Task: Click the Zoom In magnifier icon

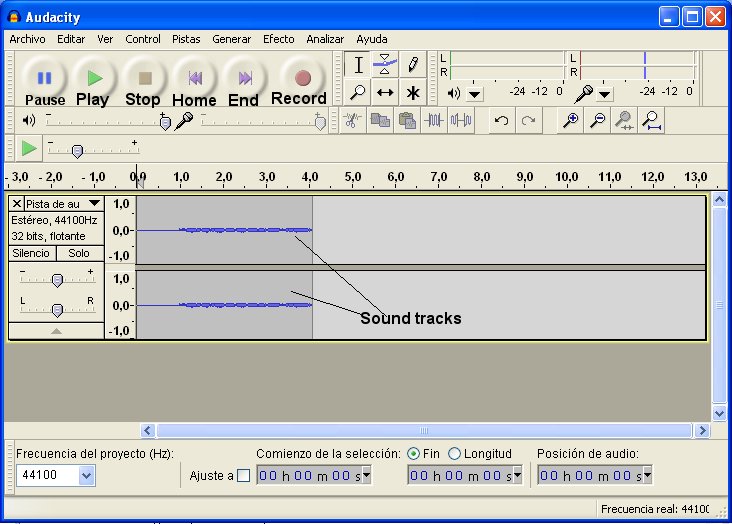Action: pyautogui.click(x=570, y=120)
